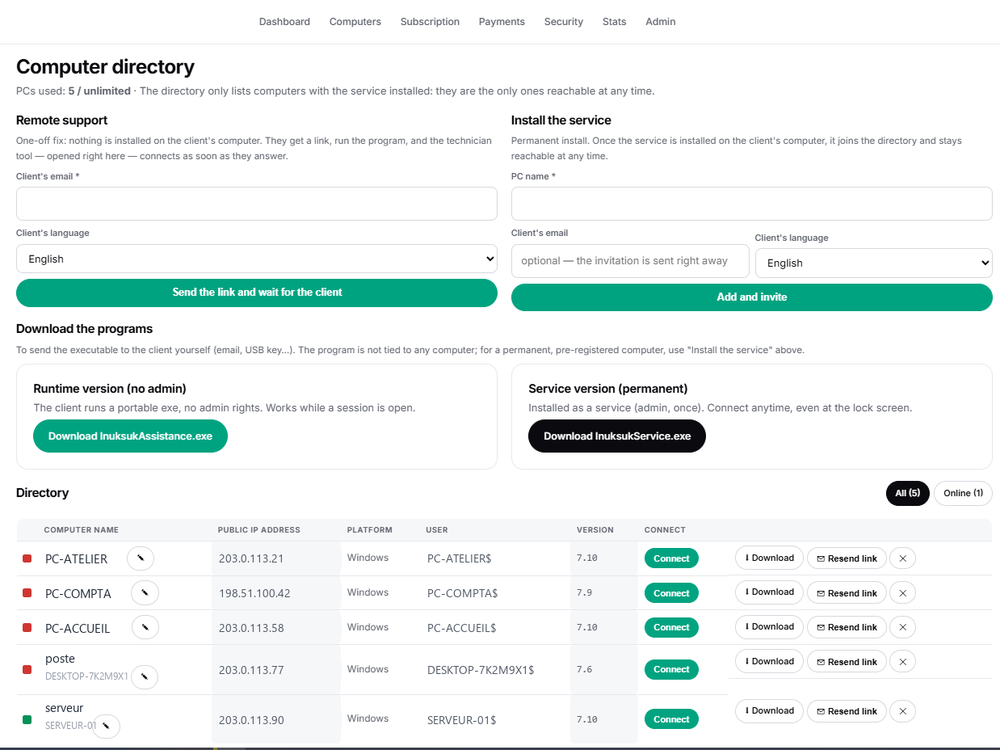This screenshot has width=1000, height=750.
Task: Connect to SERVEUR-01
Action: pos(672,719)
